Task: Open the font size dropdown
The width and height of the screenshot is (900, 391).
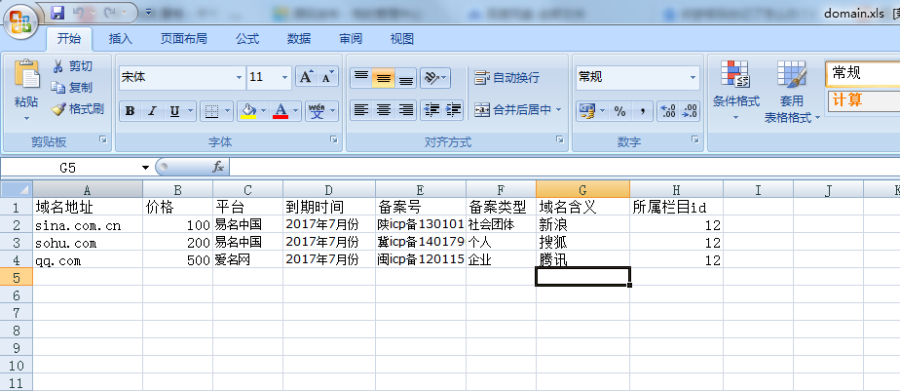Action: coord(285,77)
